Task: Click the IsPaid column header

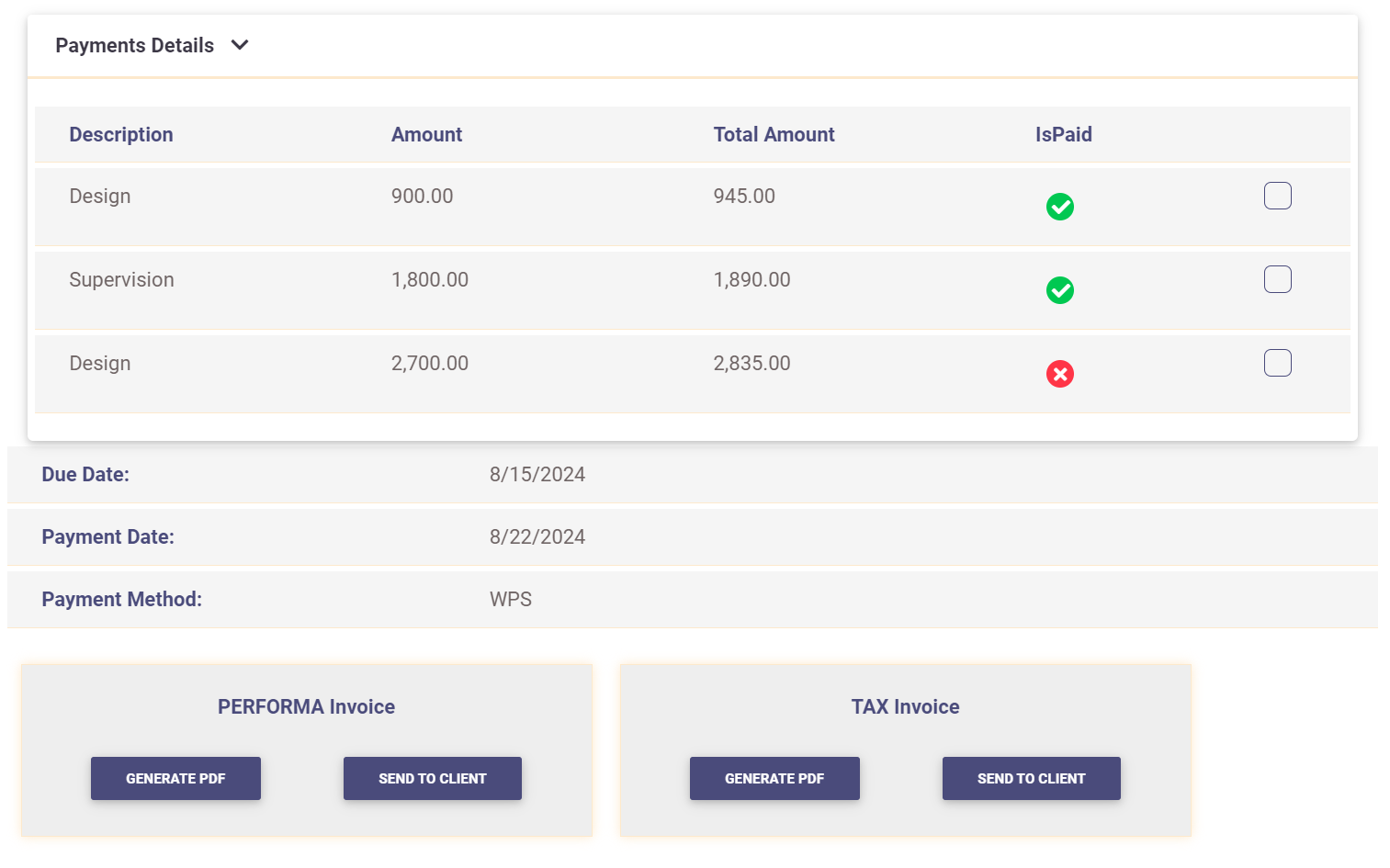Action: pos(1063,135)
